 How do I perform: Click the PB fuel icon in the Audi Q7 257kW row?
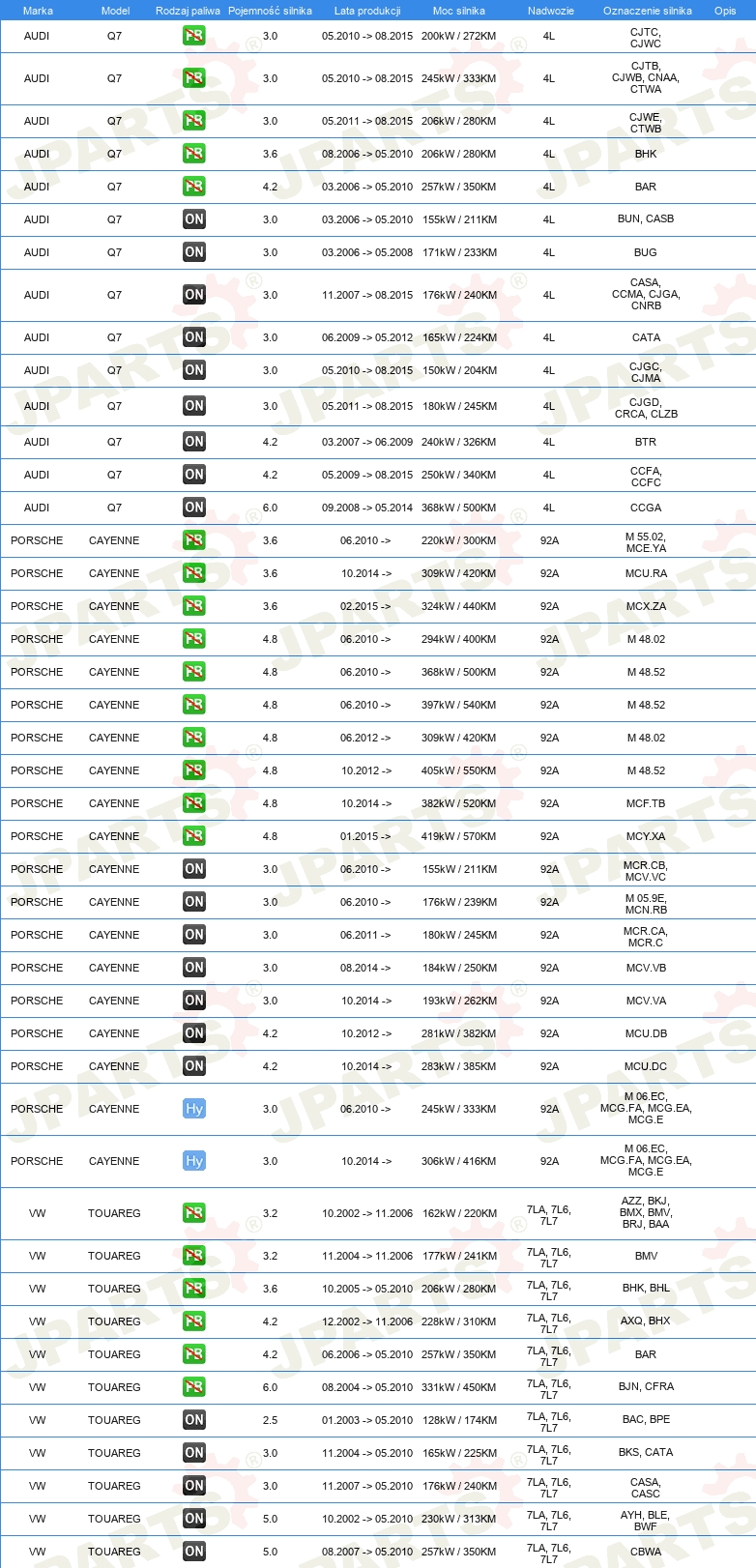click(x=194, y=187)
